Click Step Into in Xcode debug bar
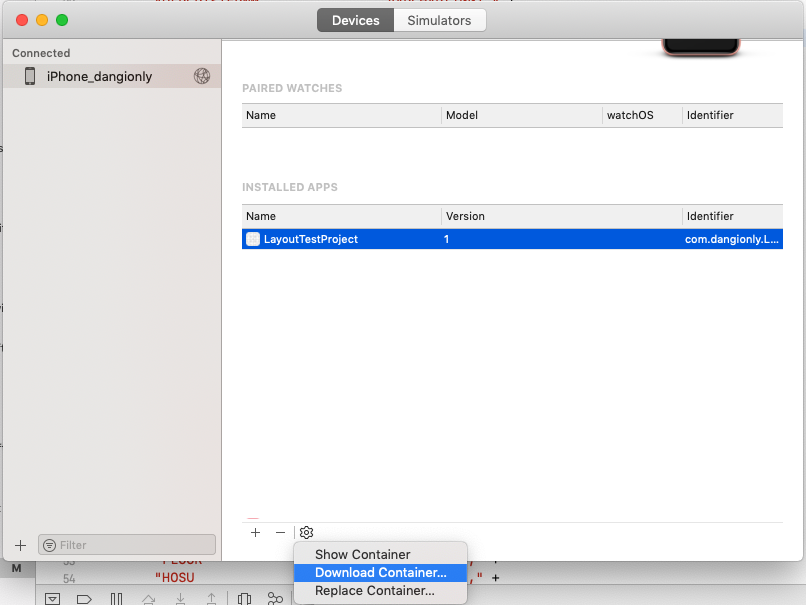Viewport: 806px width, 605px height. coord(180,599)
